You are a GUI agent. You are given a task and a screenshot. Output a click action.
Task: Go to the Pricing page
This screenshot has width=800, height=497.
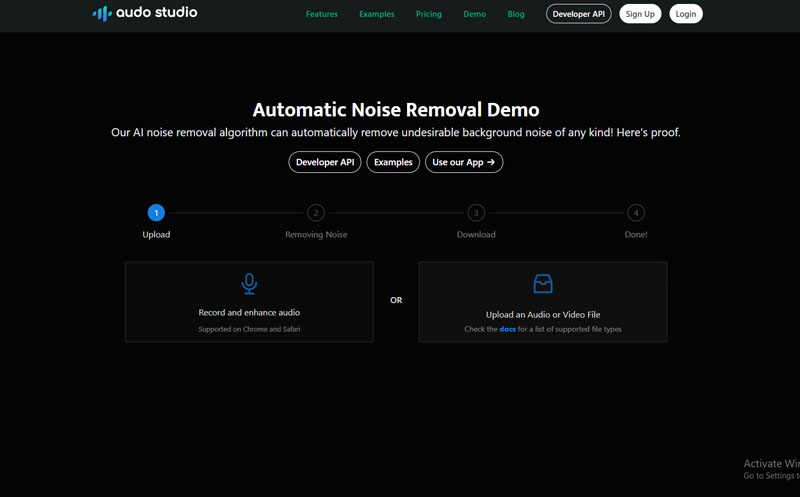click(x=429, y=14)
